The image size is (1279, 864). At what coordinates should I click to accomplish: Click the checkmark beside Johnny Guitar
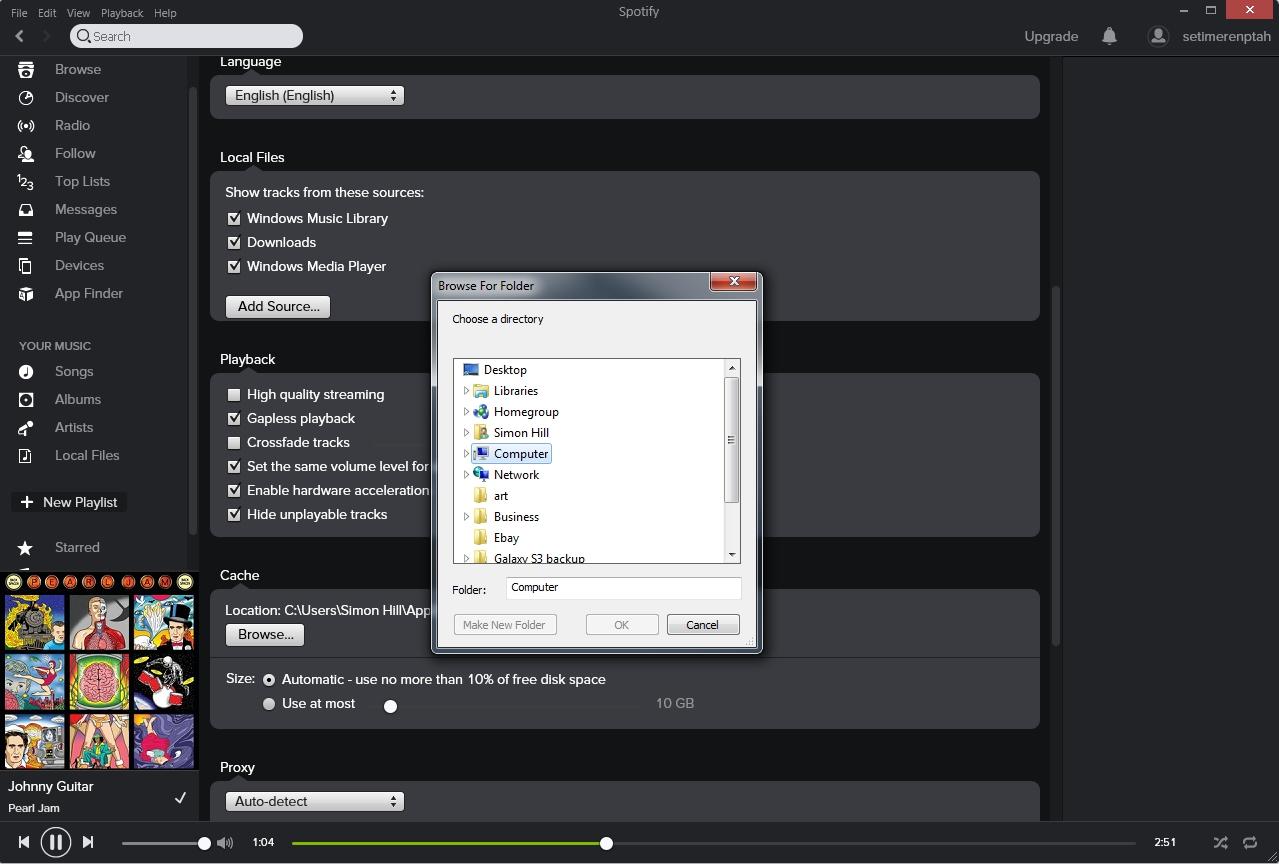click(181, 797)
